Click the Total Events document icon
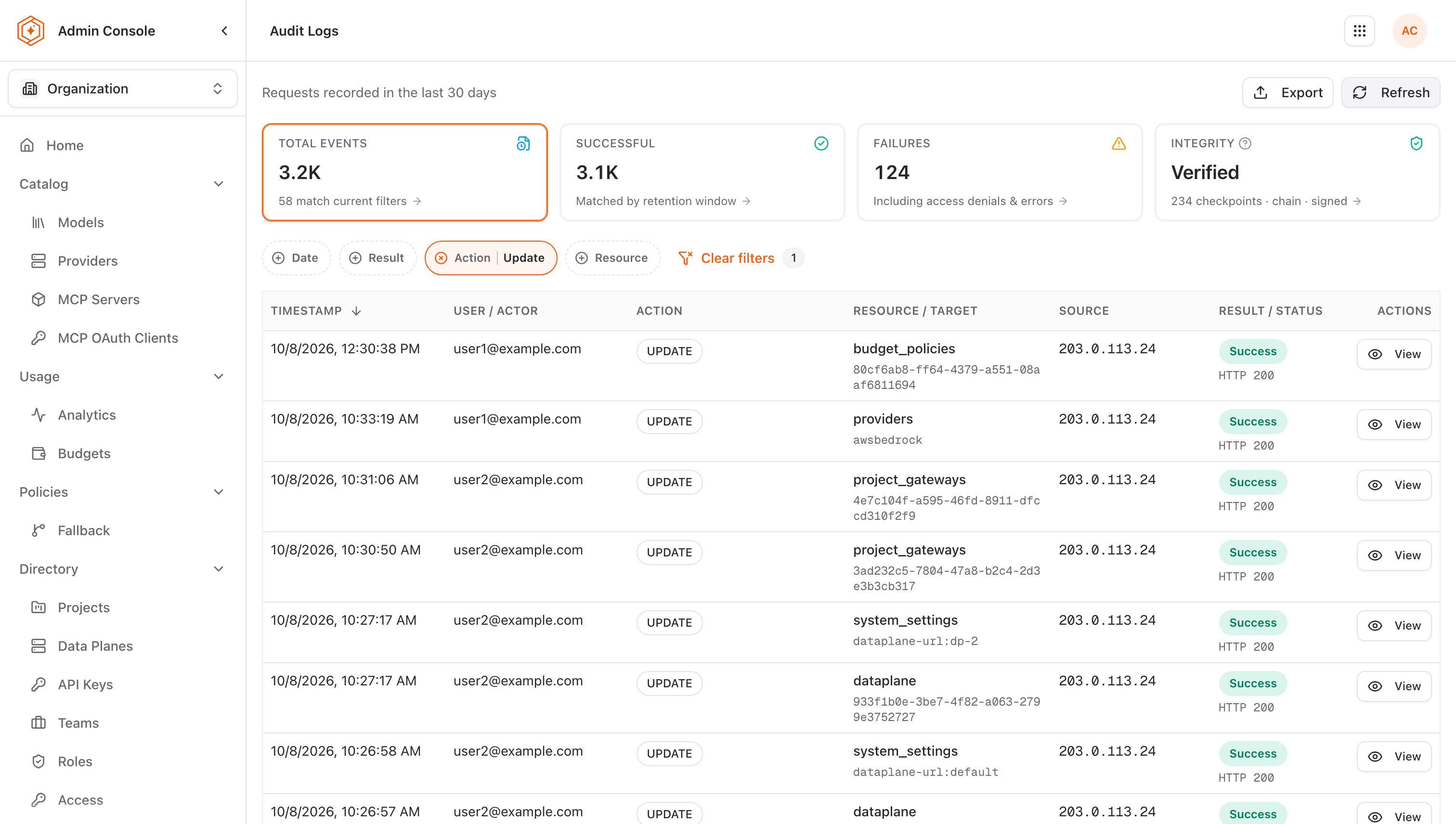This screenshot has height=824, width=1456. [523, 143]
